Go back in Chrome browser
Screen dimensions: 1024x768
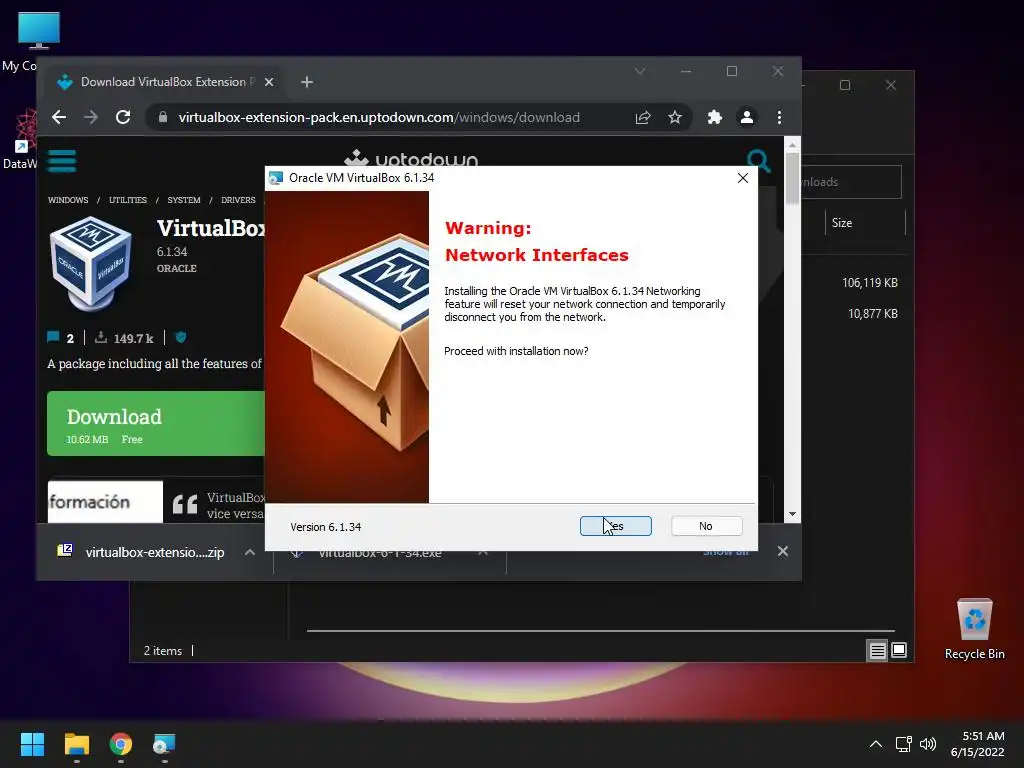click(x=59, y=117)
